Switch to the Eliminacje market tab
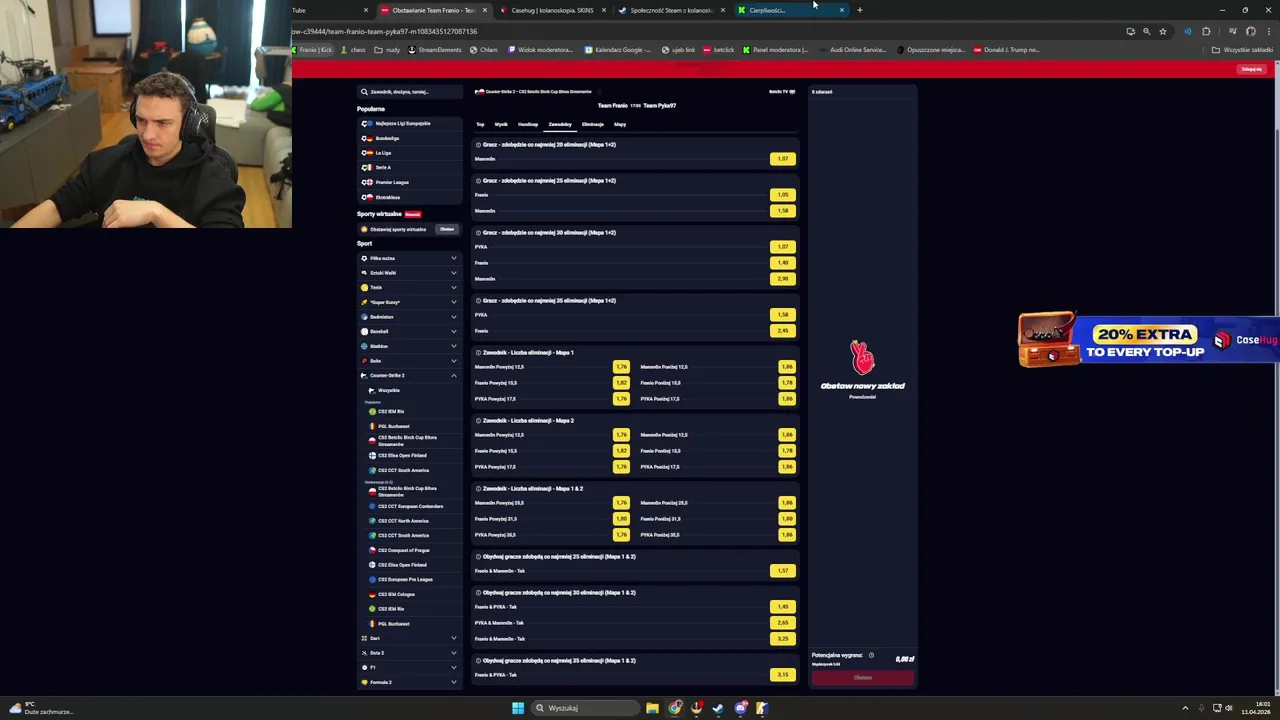Screen dimensions: 1280x720 [x=593, y=124]
